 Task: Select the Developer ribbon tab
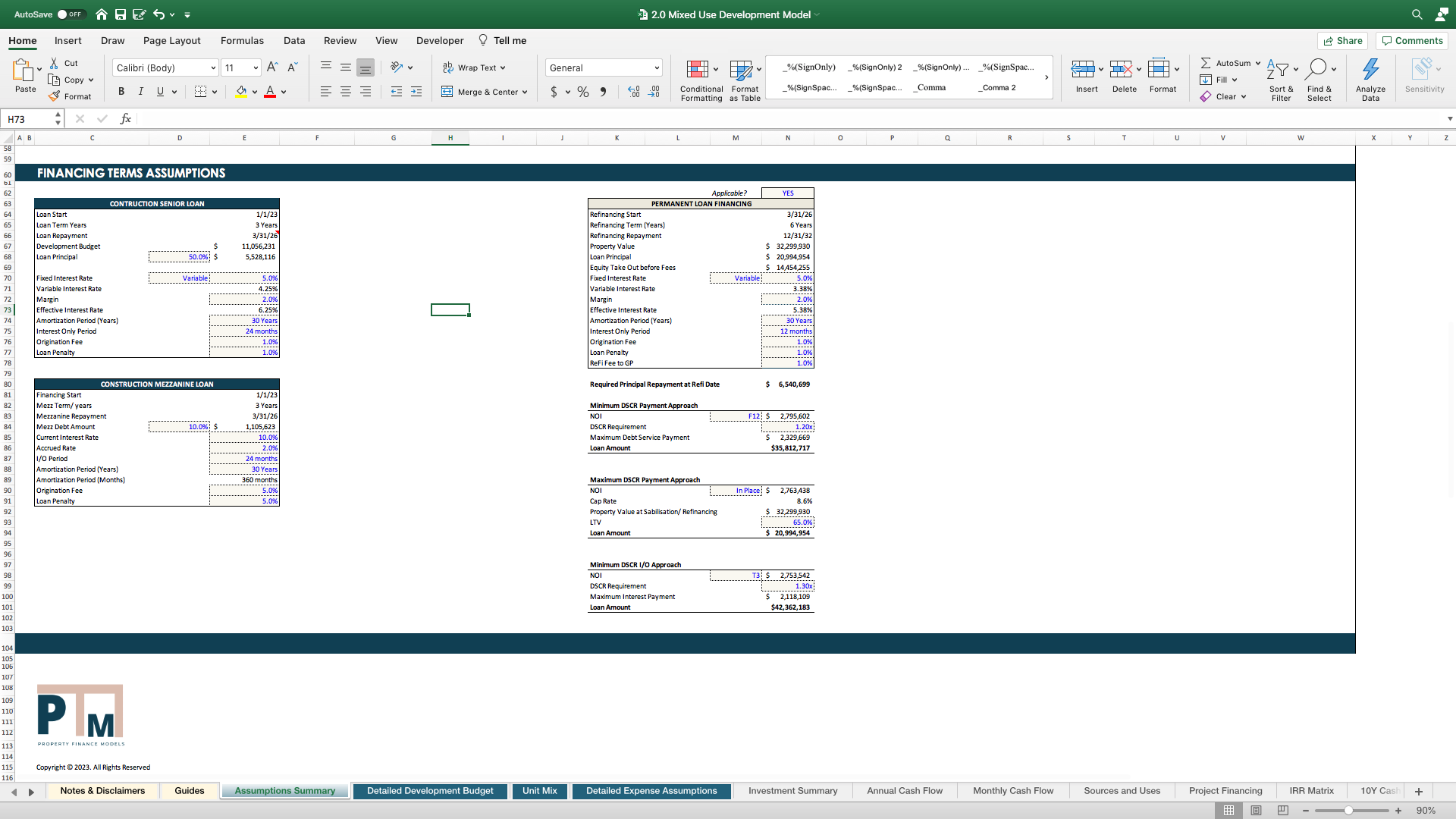pyautogui.click(x=440, y=41)
